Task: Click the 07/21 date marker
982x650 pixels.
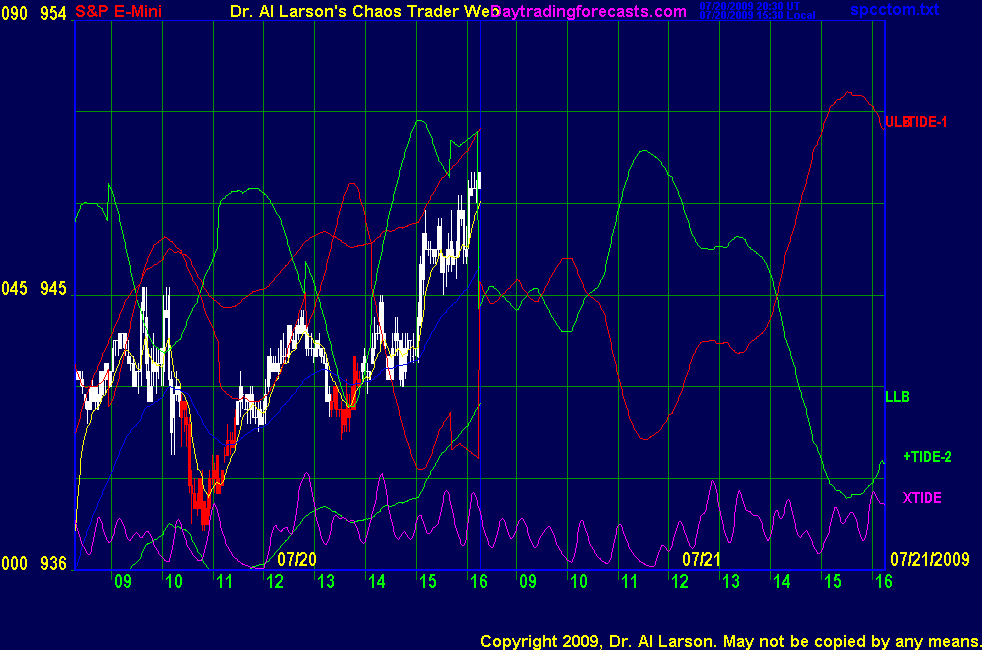Action: coord(701,559)
